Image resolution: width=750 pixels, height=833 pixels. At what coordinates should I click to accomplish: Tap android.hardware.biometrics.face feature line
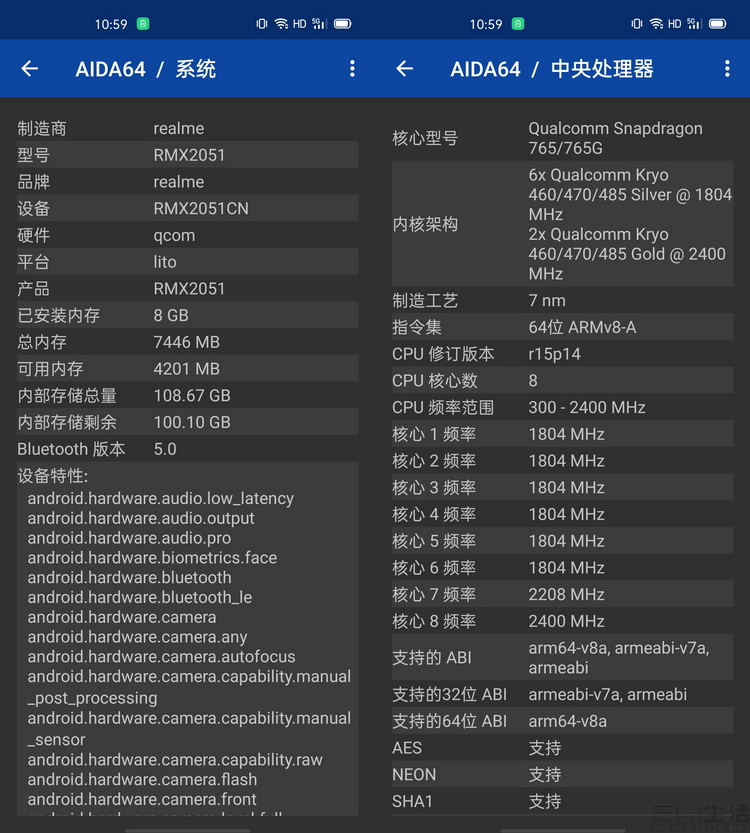click(152, 558)
